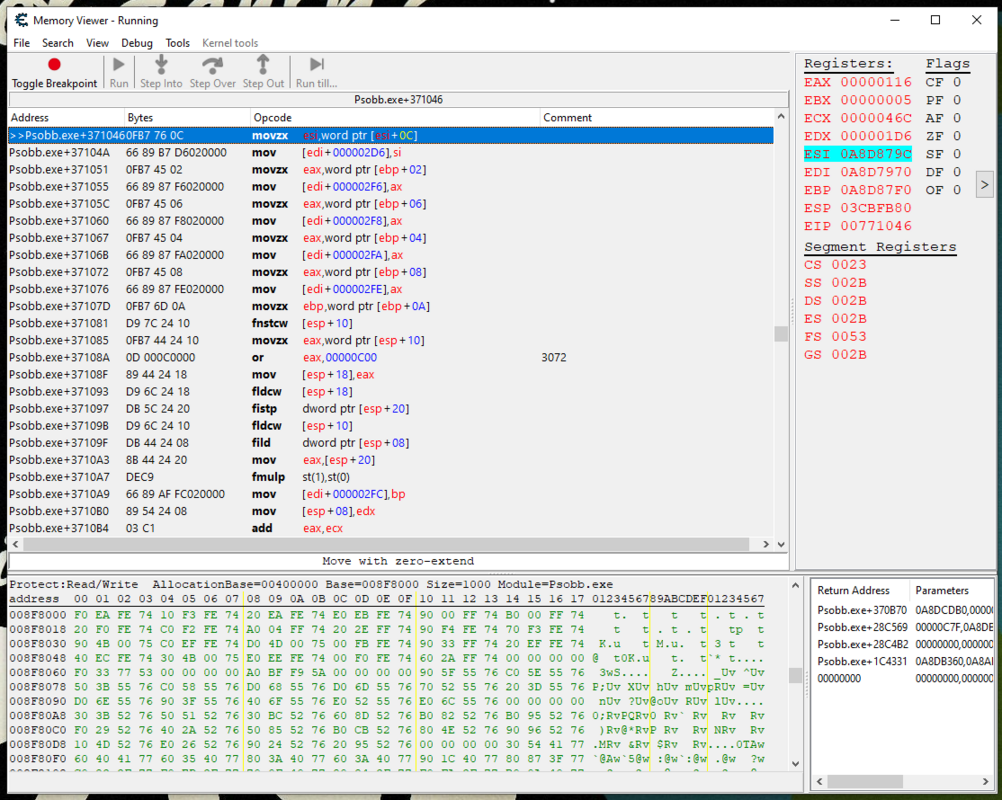Select the selected row Psobb.exe+371046 movzx
This screenshot has width=1002, height=800.
pyautogui.click(x=390, y=135)
